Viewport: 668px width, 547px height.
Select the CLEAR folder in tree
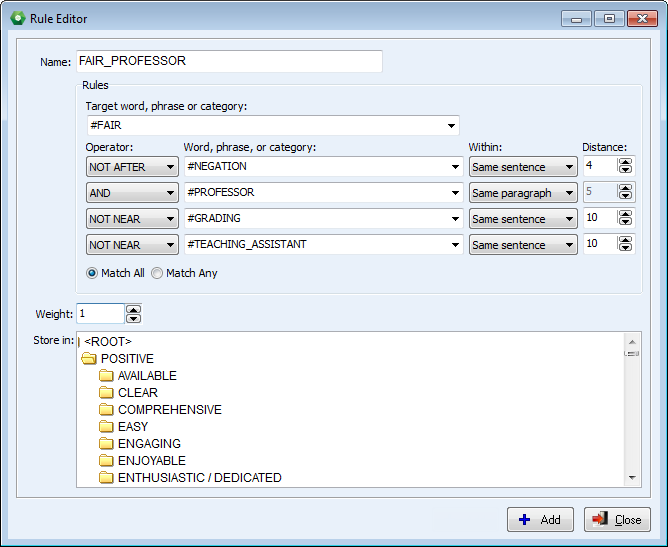(137, 393)
